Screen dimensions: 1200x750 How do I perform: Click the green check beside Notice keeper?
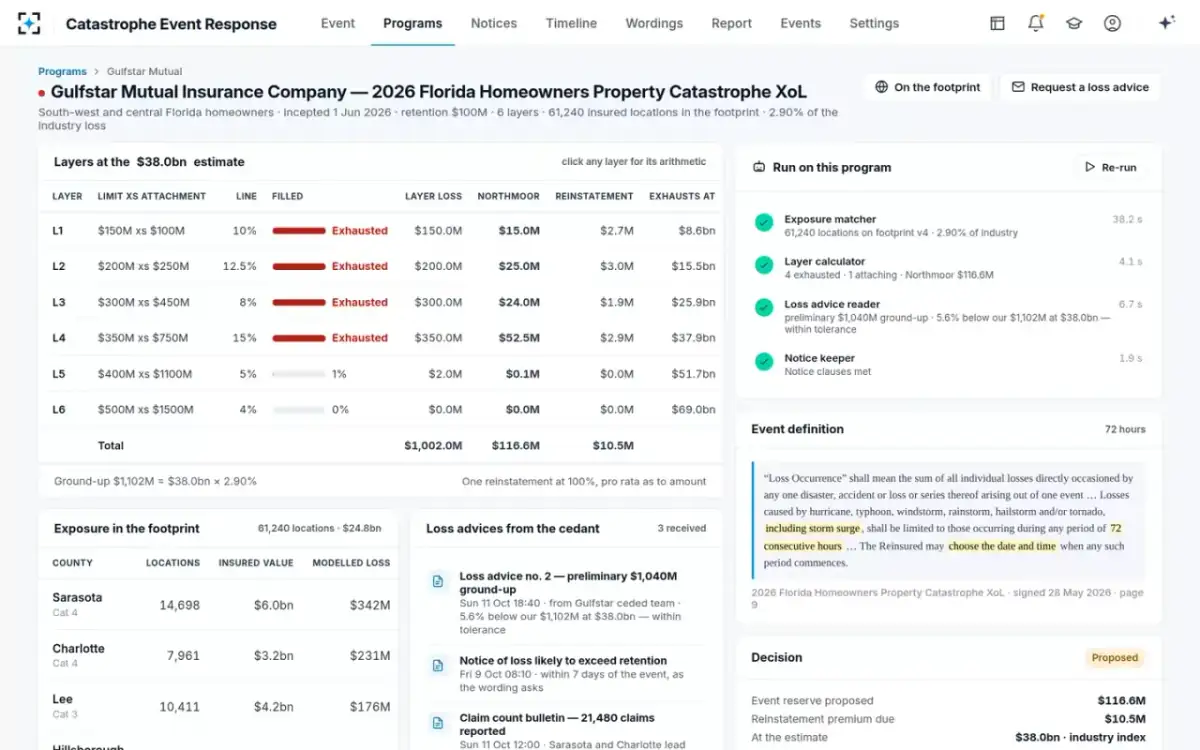tap(764, 362)
